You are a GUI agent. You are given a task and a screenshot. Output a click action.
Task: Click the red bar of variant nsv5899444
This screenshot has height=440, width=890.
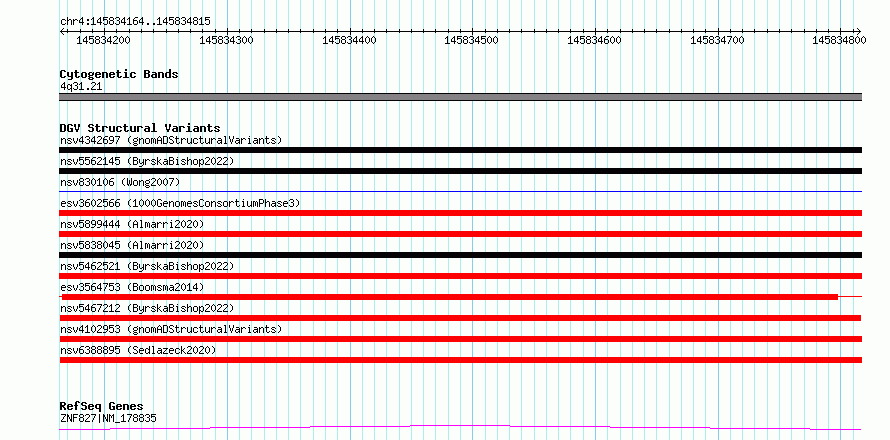click(x=461, y=234)
